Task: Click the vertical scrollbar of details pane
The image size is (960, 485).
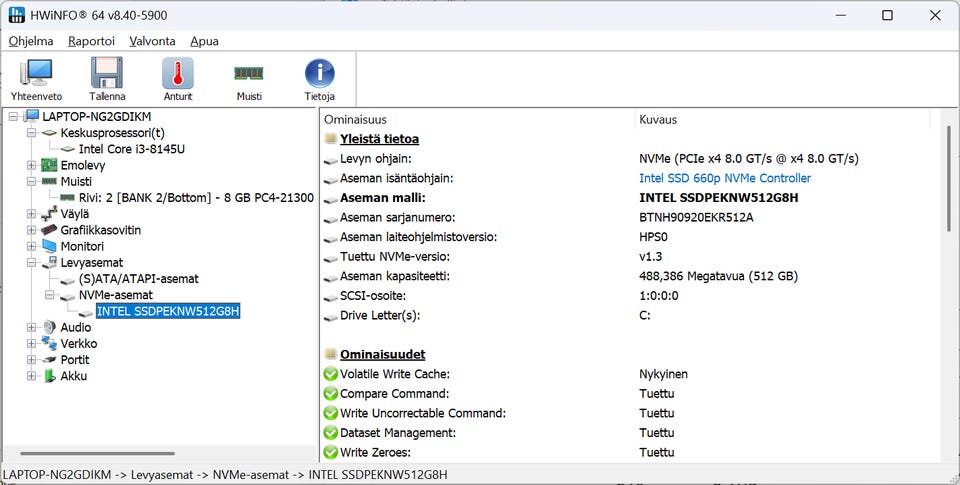Action: 950,178
